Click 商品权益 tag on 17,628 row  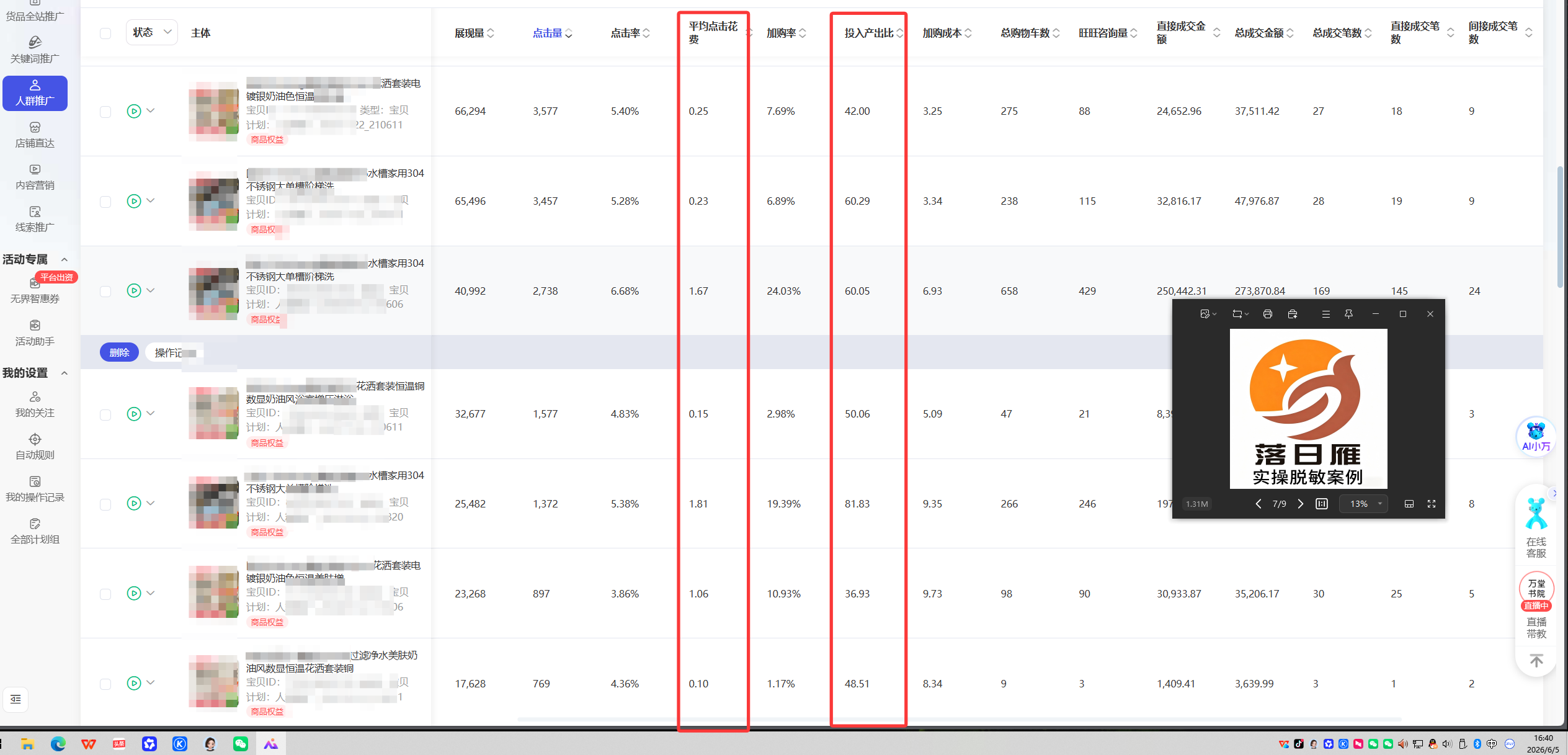[267, 712]
